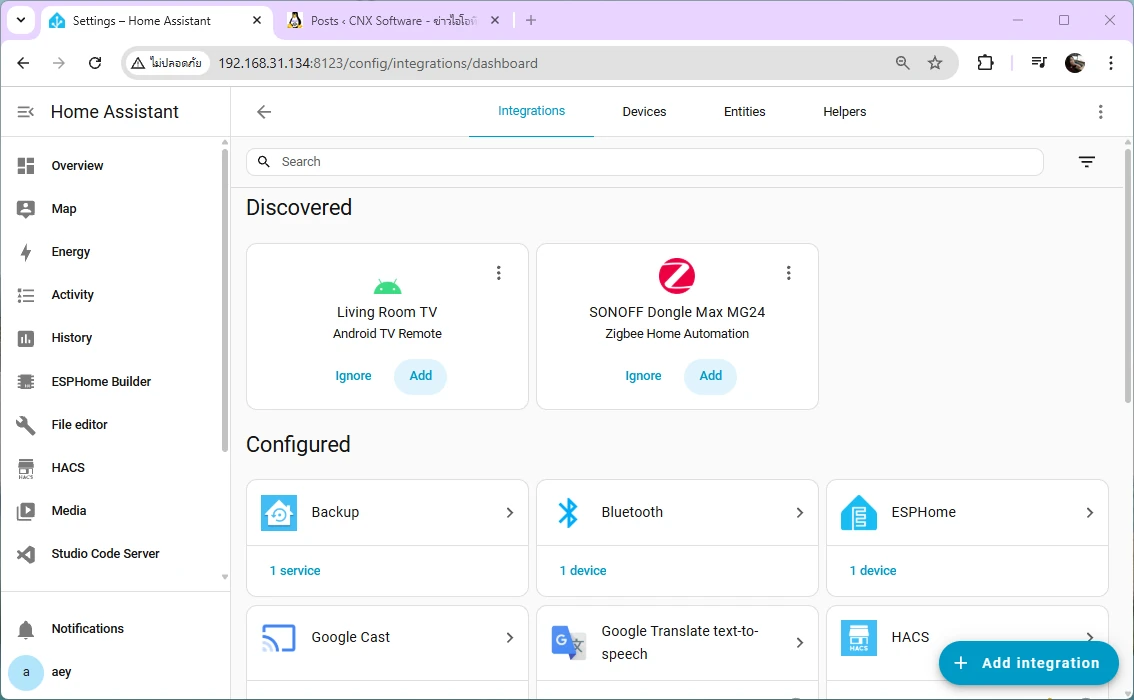Viewport: 1134px width, 700px height.
Task: Switch to the Devices tab
Action: pyautogui.click(x=644, y=112)
